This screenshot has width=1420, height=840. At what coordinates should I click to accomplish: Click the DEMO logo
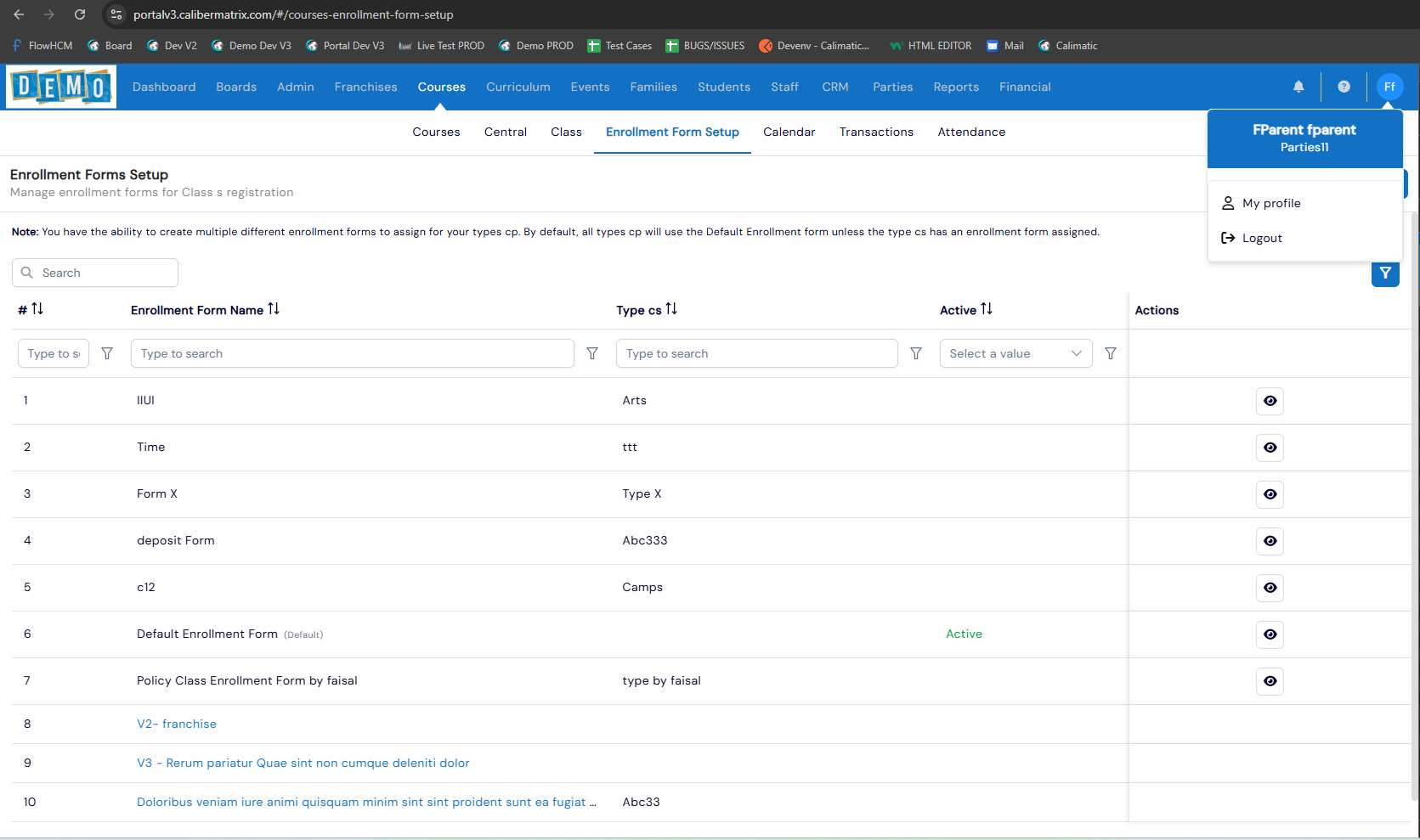tap(61, 87)
